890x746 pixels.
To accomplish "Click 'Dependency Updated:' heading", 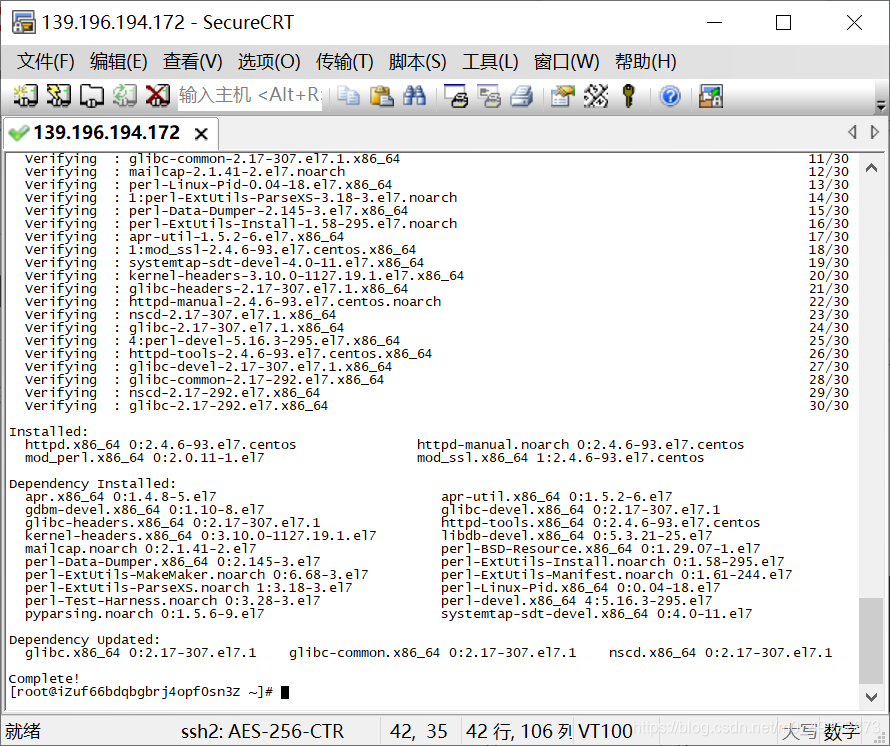I will [x=85, y=640].
